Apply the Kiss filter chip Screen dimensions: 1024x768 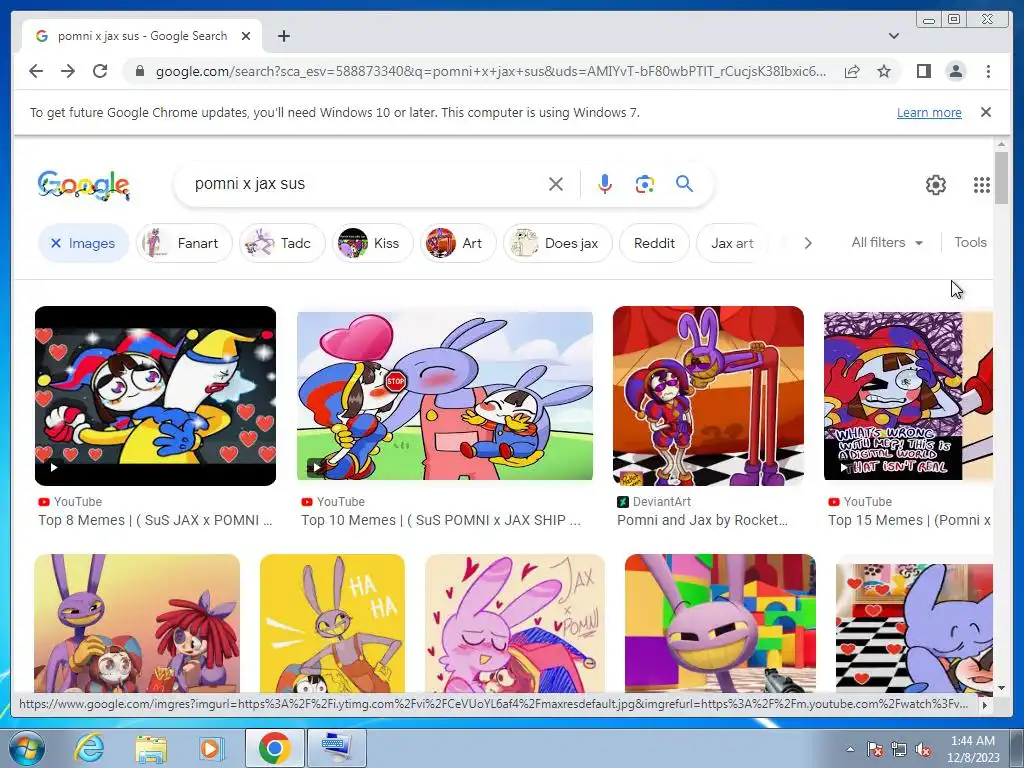tap(372, 243)
